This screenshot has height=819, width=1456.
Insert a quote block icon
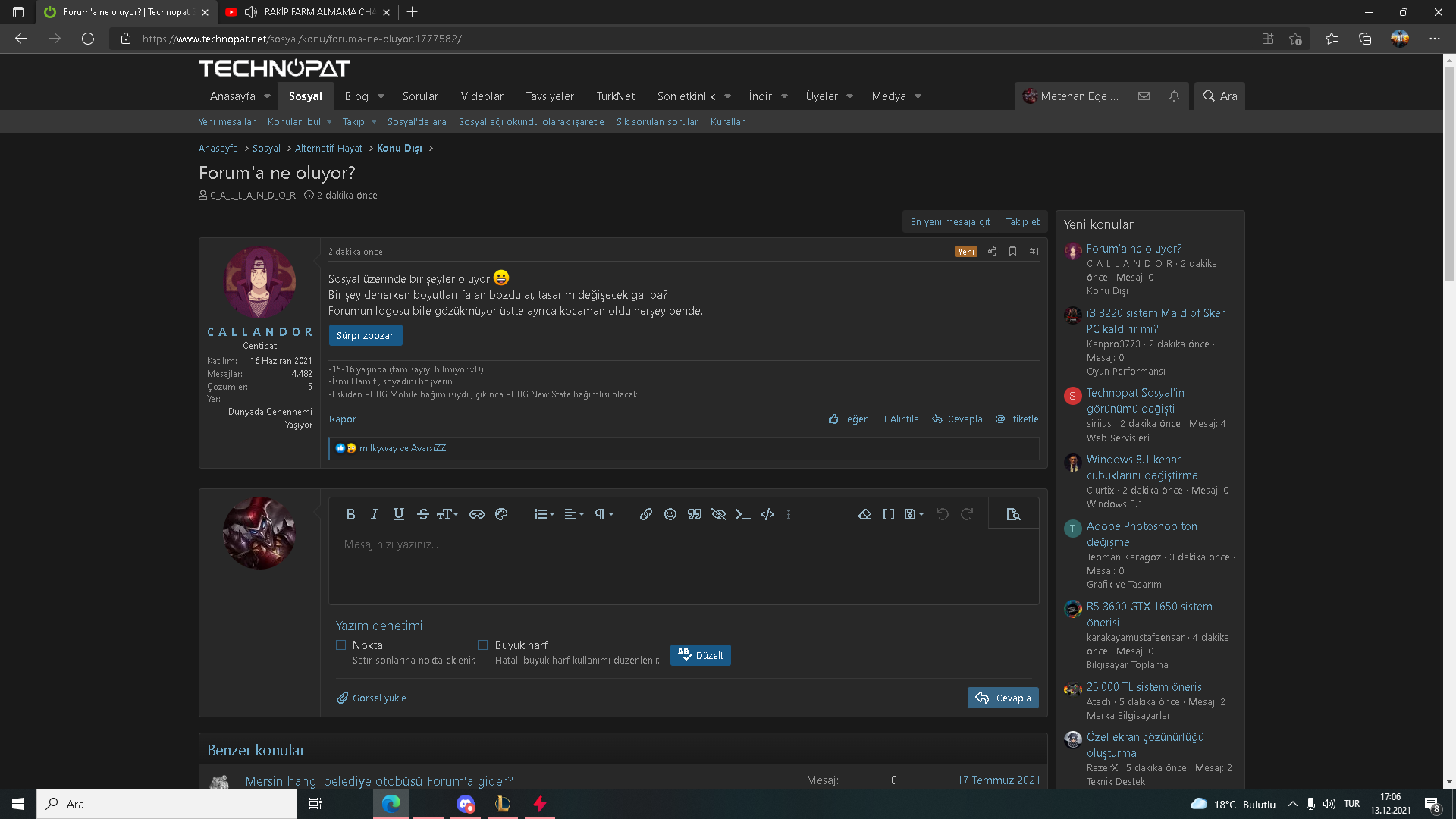click(694, 514)
